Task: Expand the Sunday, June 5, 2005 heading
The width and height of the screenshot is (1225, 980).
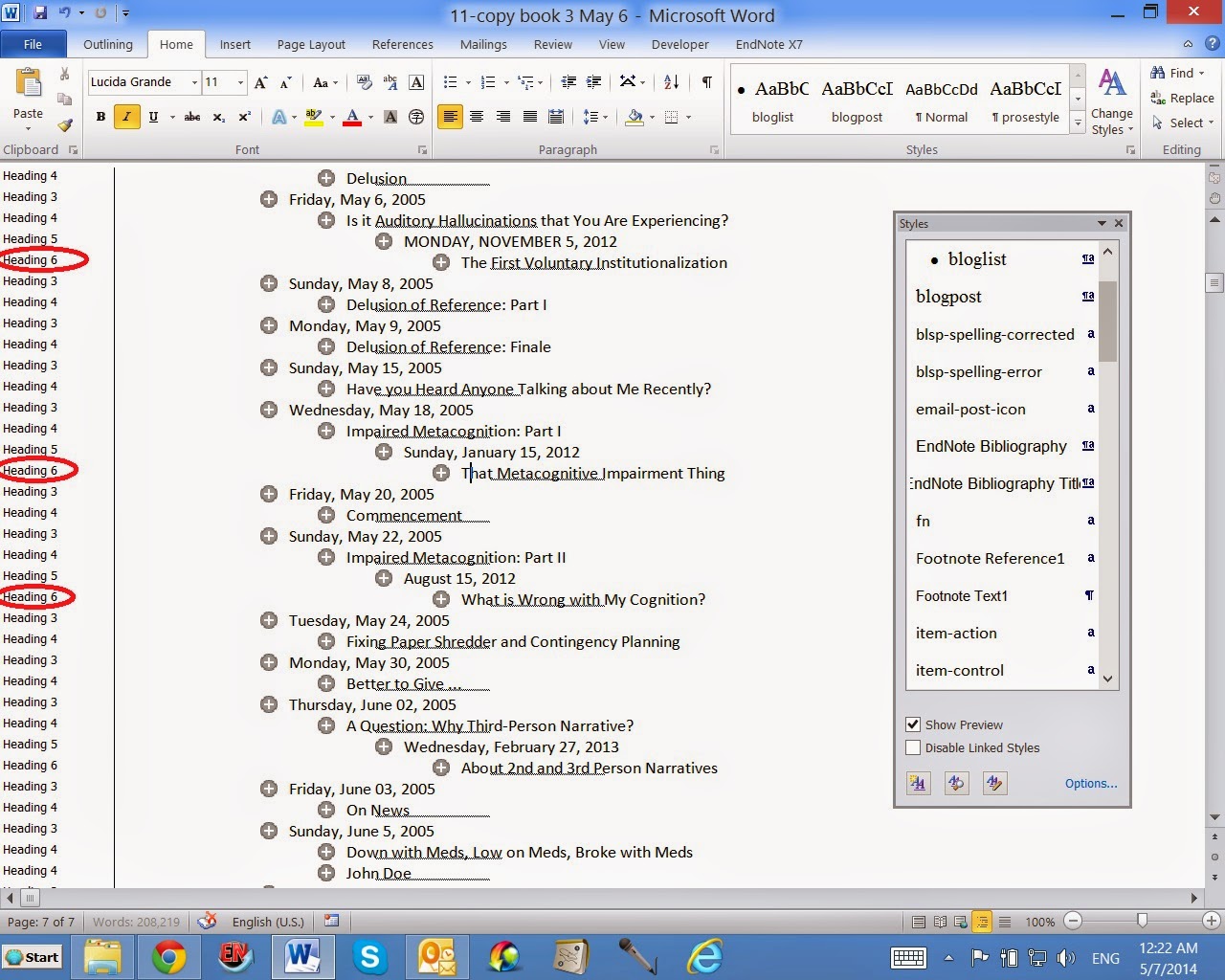Action: (x=269, y=831)
